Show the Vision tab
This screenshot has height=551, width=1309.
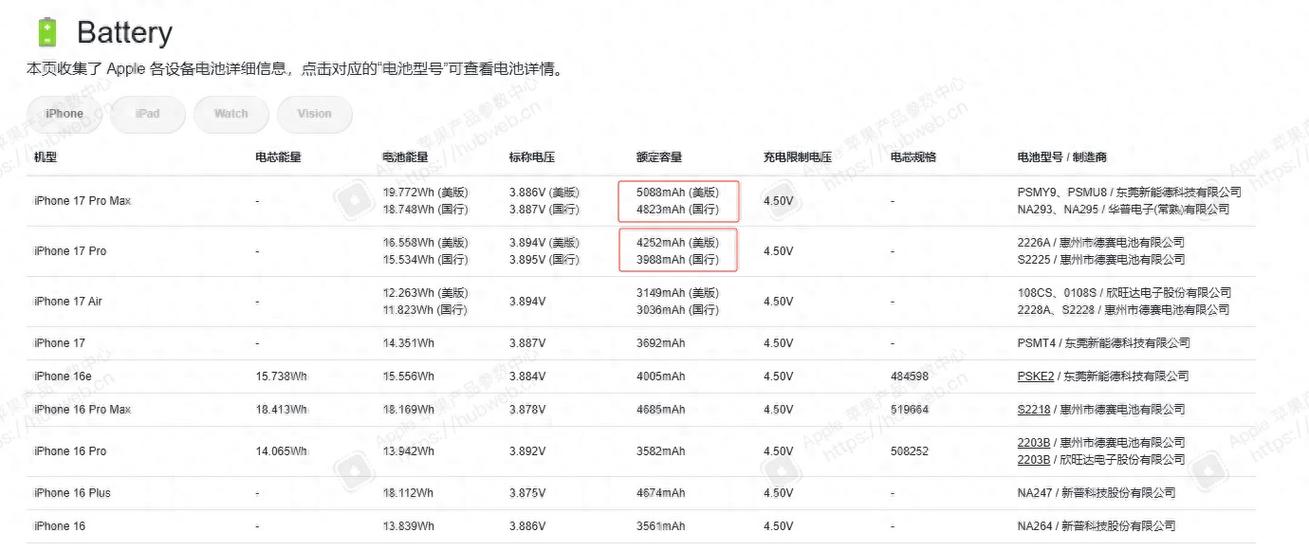pyautogui.click(x=314, y=114)
